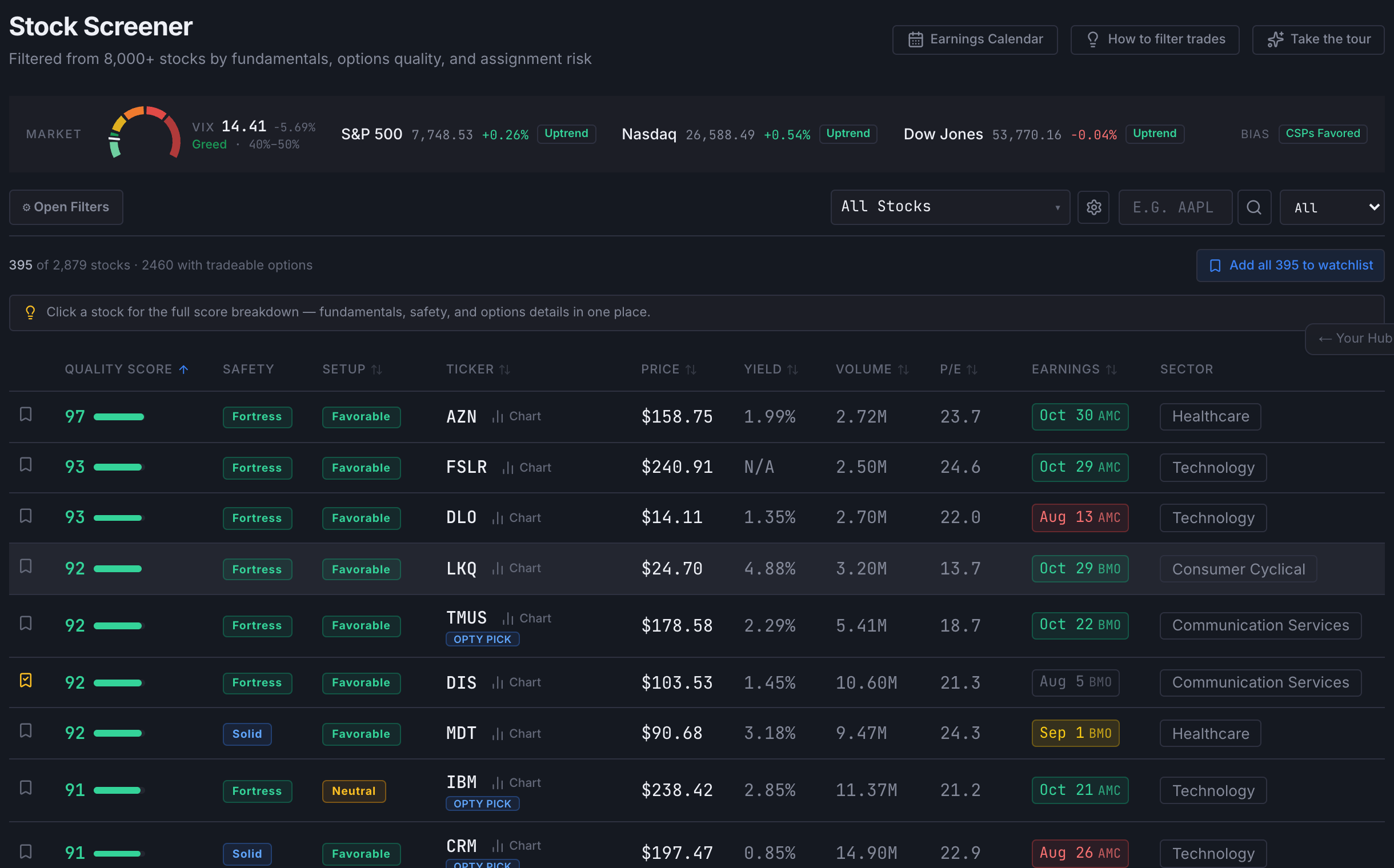Click the 4.88% yield cell

[770, 569]
